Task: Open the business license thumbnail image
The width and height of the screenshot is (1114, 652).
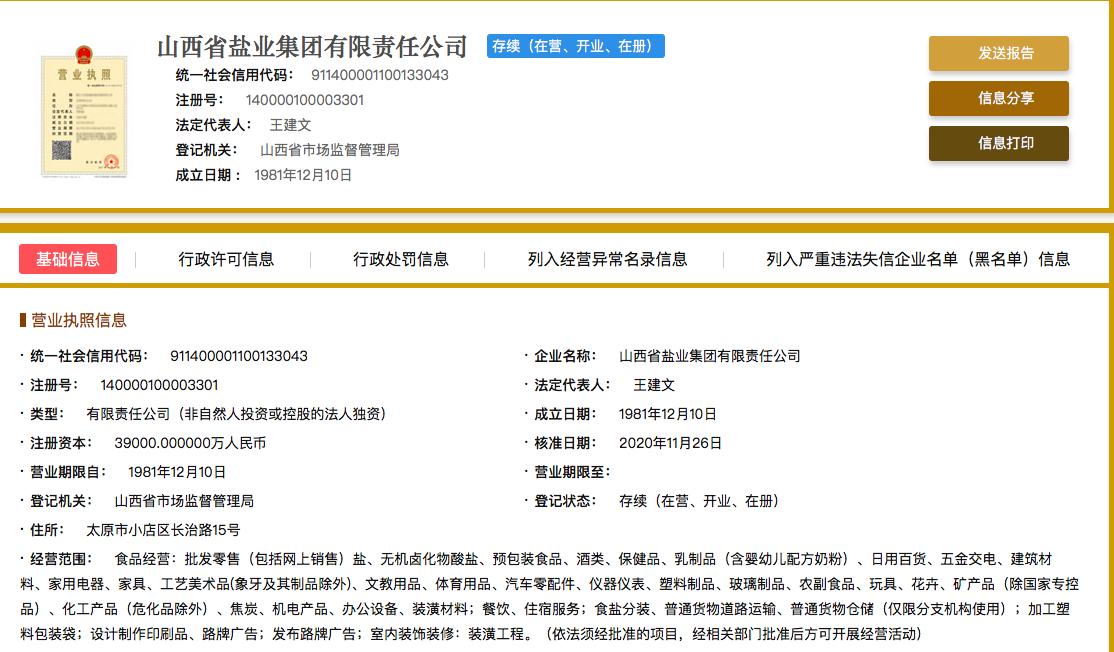Action: (x=85, y=111)
